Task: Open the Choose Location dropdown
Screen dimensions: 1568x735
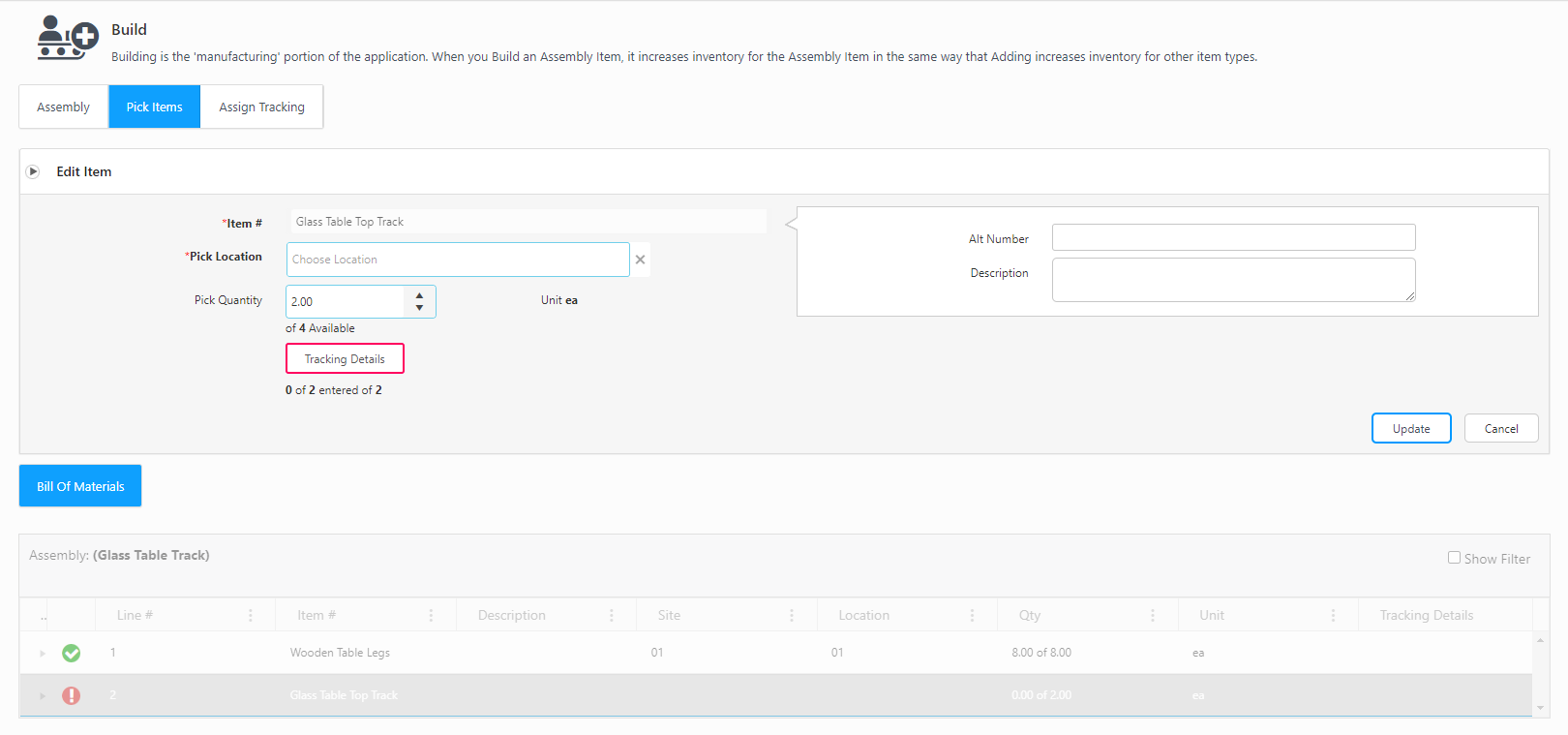Action: tap(458, 260)
